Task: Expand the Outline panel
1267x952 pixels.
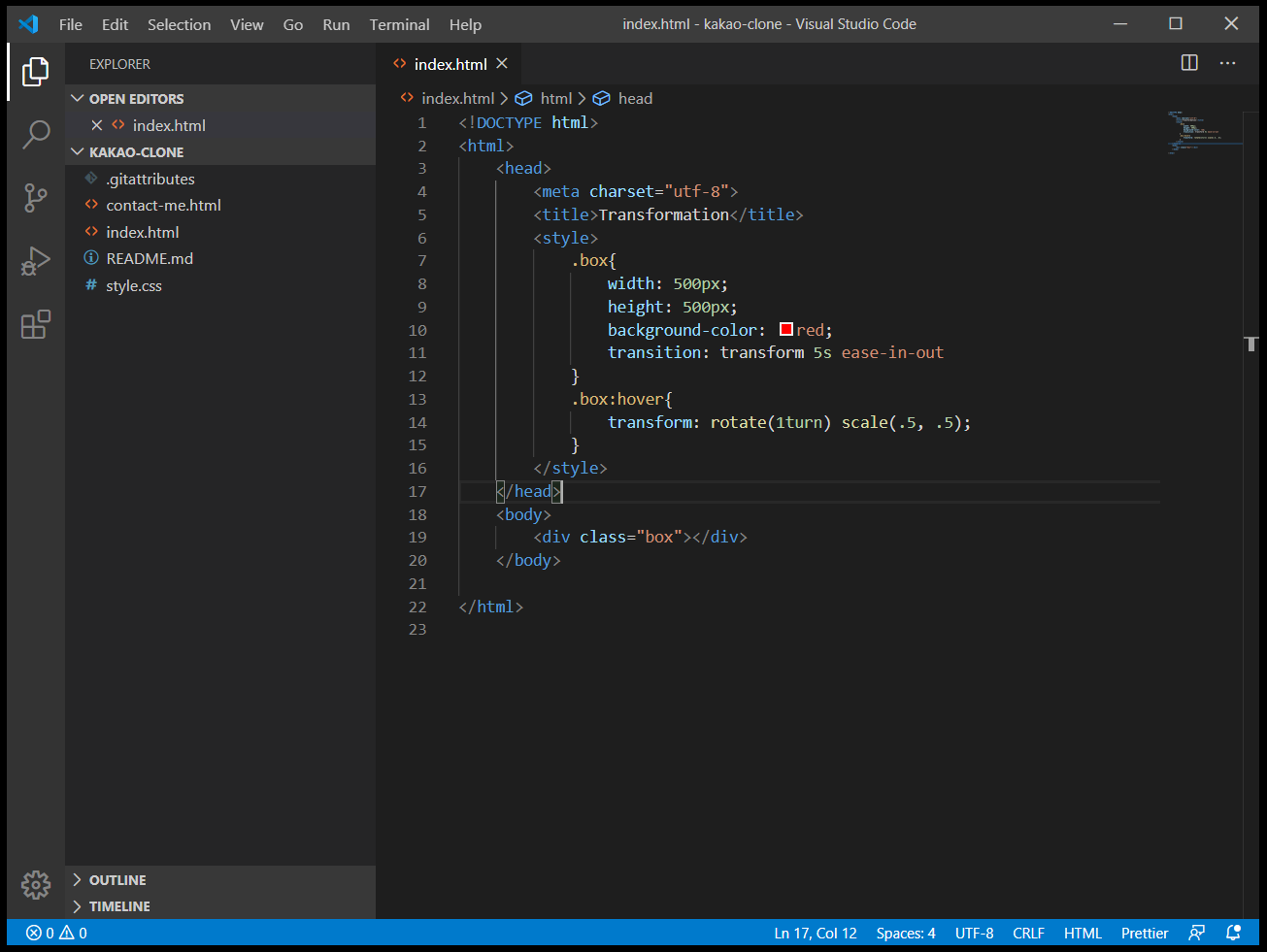Action: click(x=220, y=880)
